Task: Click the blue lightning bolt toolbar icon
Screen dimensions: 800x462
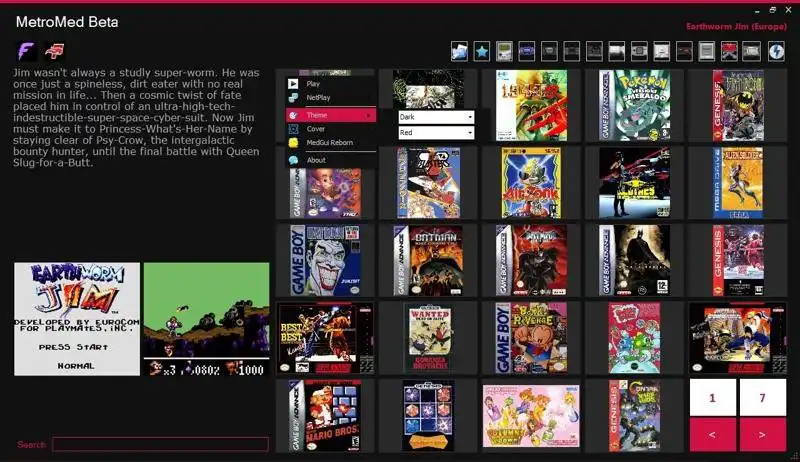Action: pyautogui.click(x=776, y=52)
